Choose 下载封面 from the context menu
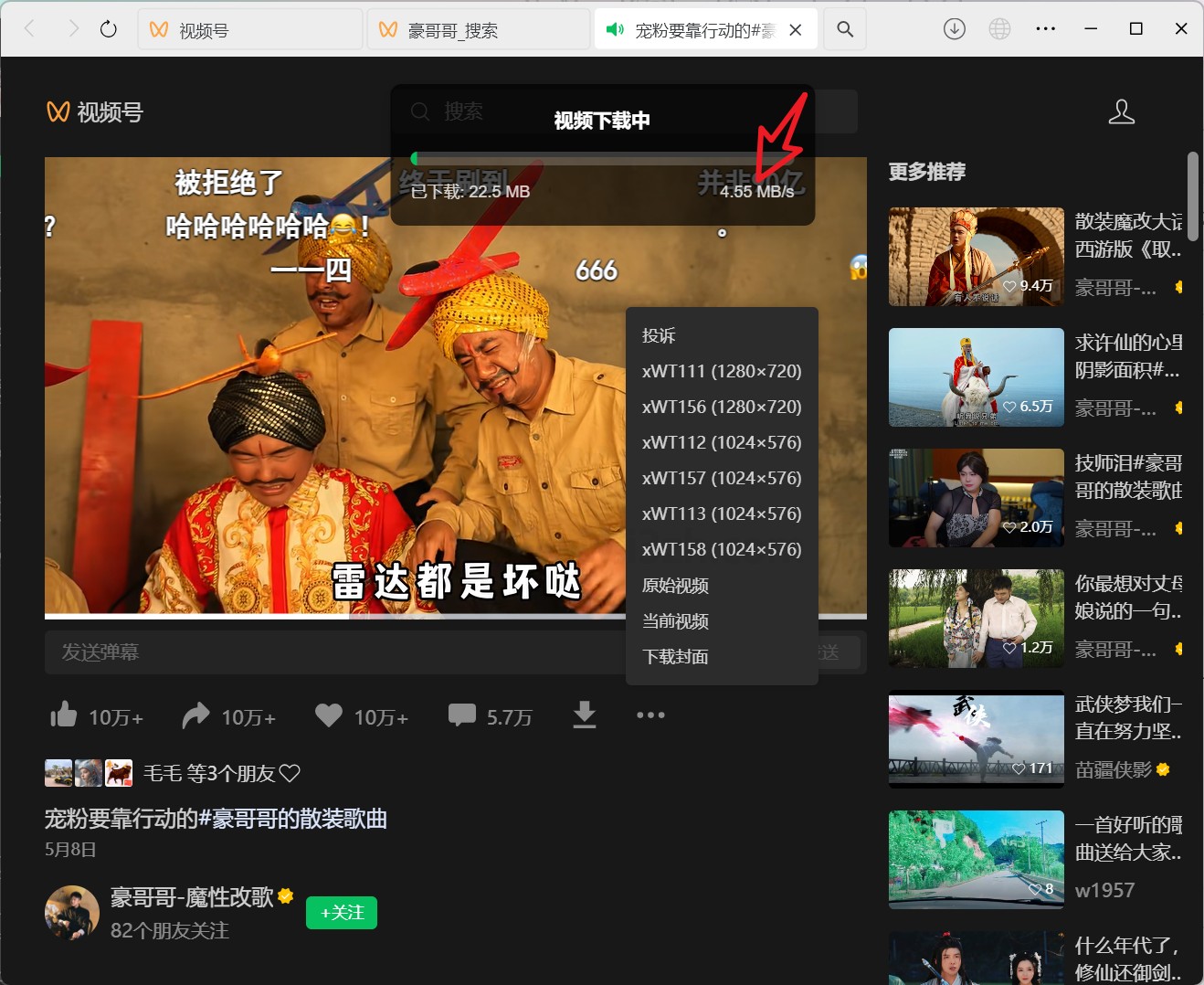 (676, 656)
